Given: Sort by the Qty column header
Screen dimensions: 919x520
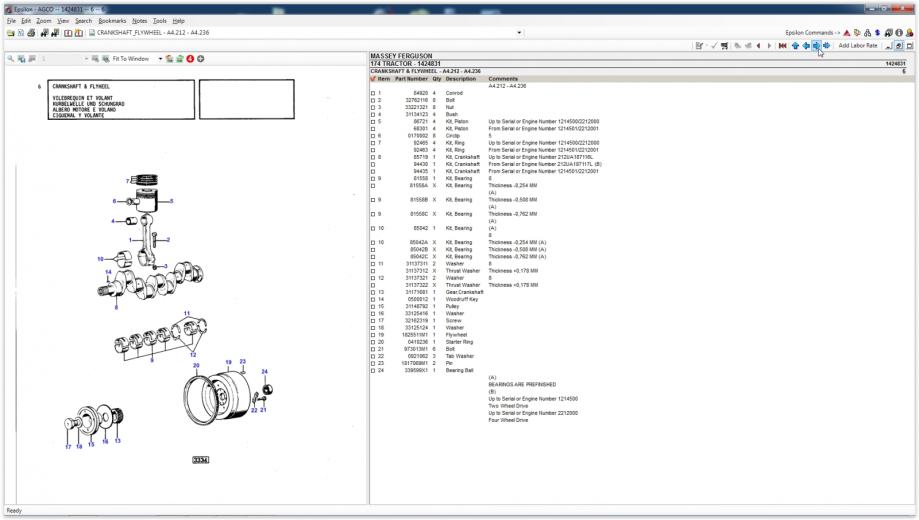Looking at the screenshot, I should pyautogui.click(x=437, y=79).
